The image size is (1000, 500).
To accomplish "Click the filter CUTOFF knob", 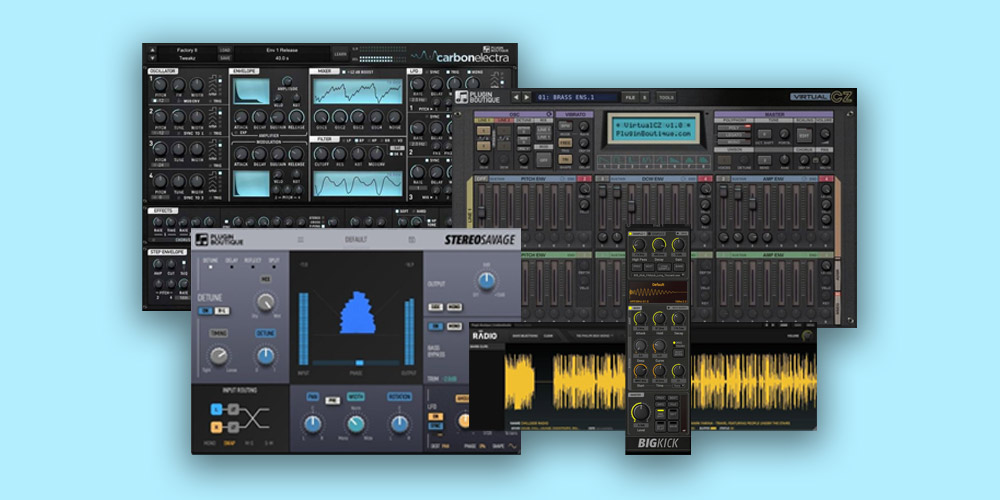I will point(321,154).
